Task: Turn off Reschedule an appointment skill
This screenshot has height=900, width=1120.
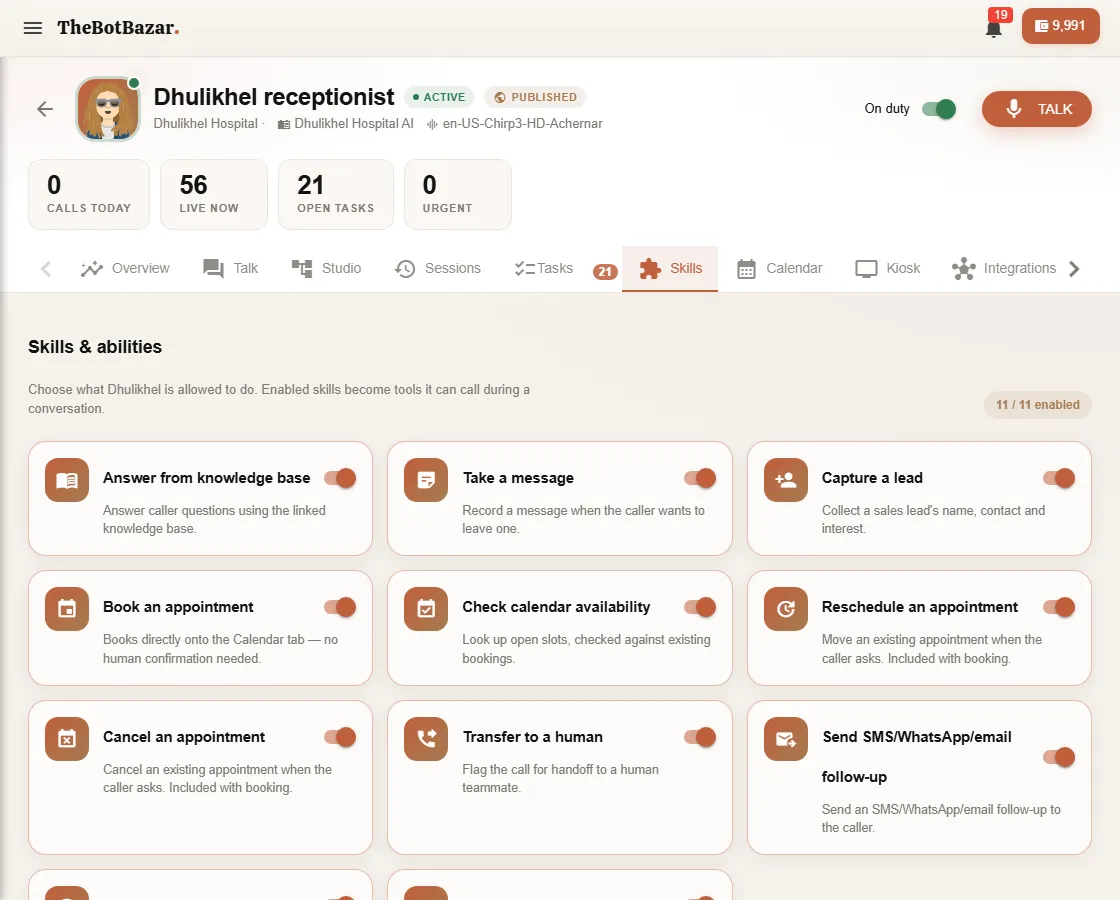Action: coord(1059,607)
